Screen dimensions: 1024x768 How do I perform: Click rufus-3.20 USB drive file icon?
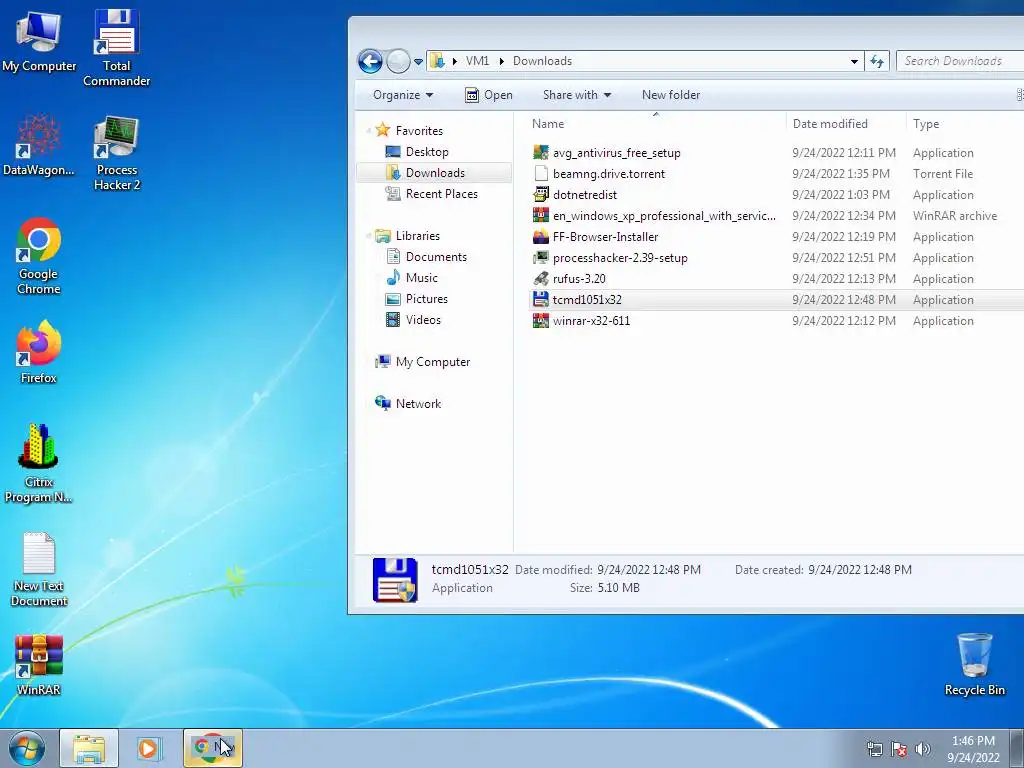pos(541,279)
